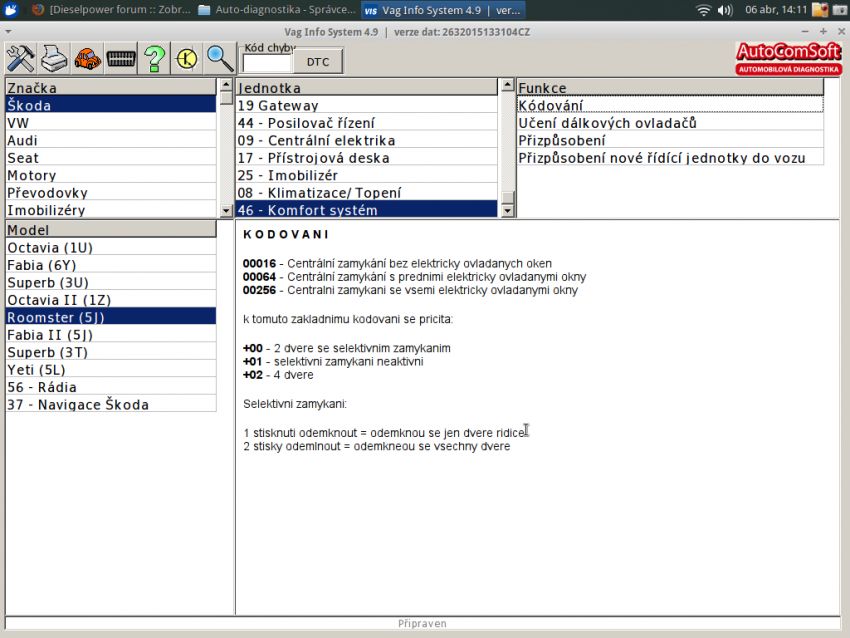This screenshot has width=850, height=638.
Task: Click the battery tray icon at top-right
Action: click(839, 10)
